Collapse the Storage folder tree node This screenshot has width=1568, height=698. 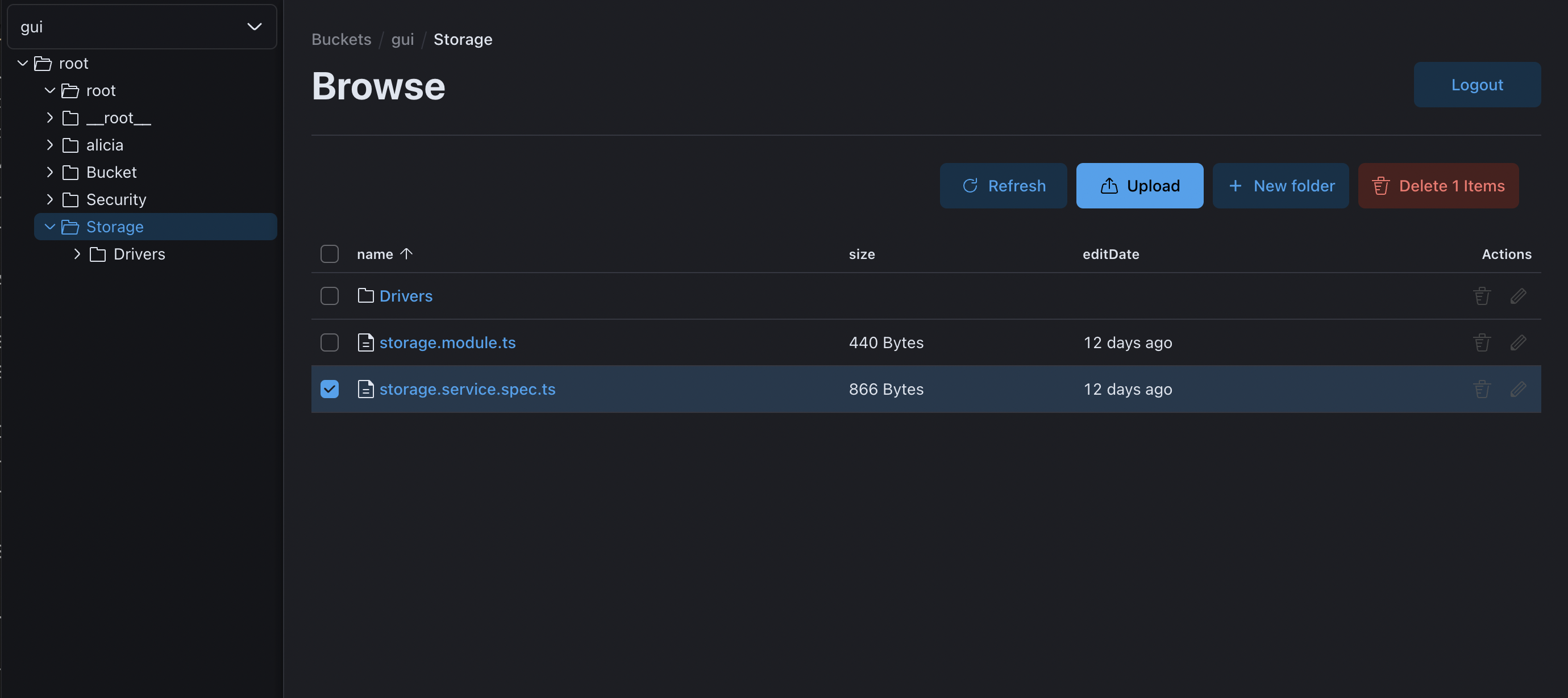click(x=50, y=227)
